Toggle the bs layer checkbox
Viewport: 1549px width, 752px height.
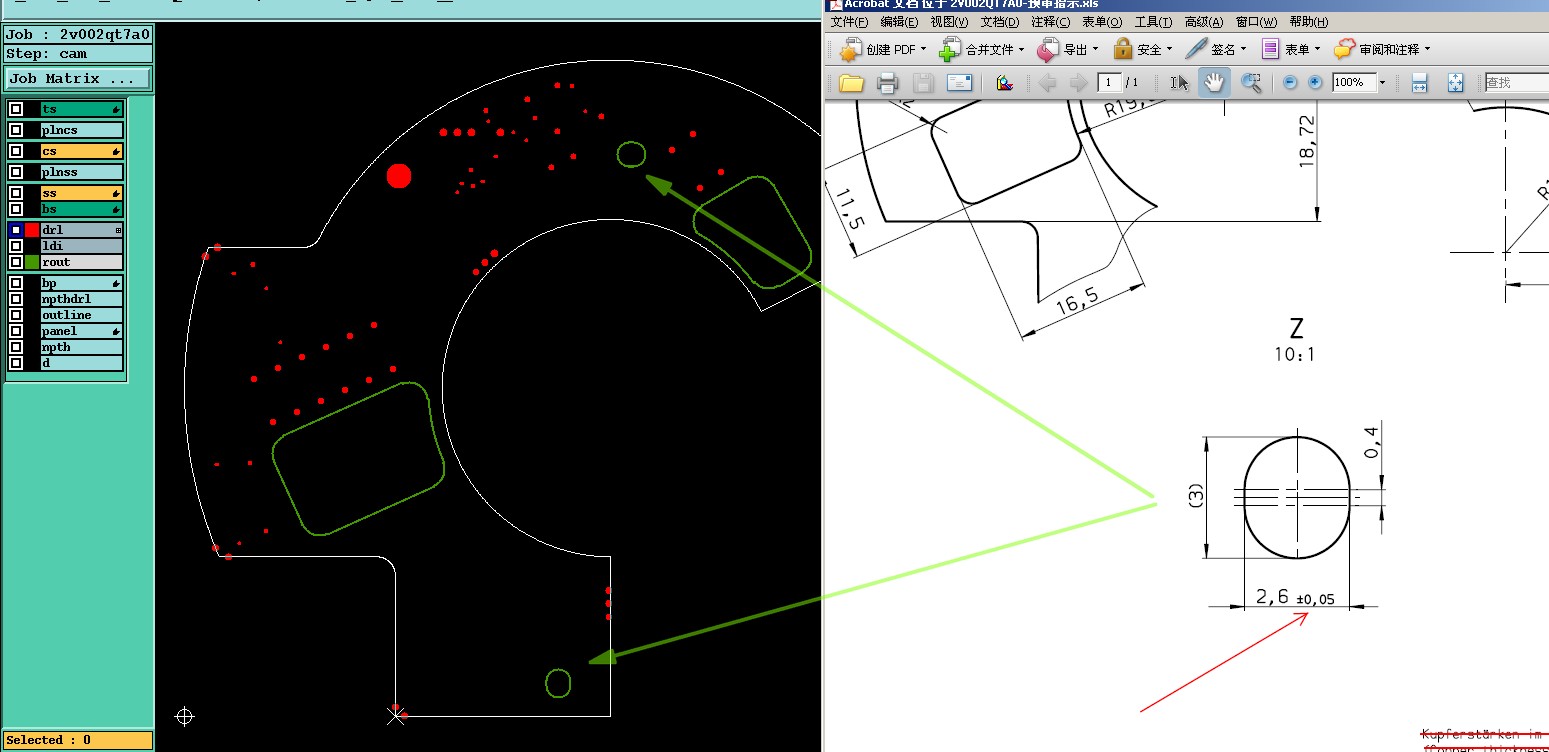pyautogui.click(x=16, y=209)
